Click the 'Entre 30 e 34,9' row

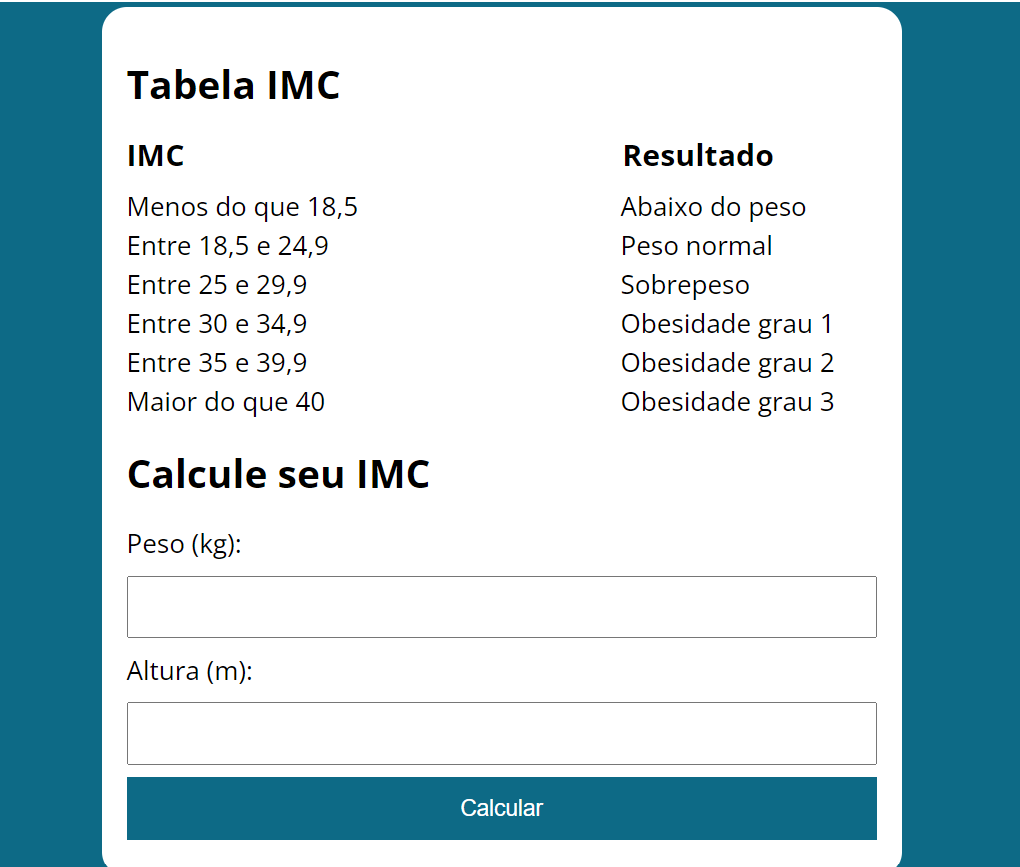[x=217, y=324]
